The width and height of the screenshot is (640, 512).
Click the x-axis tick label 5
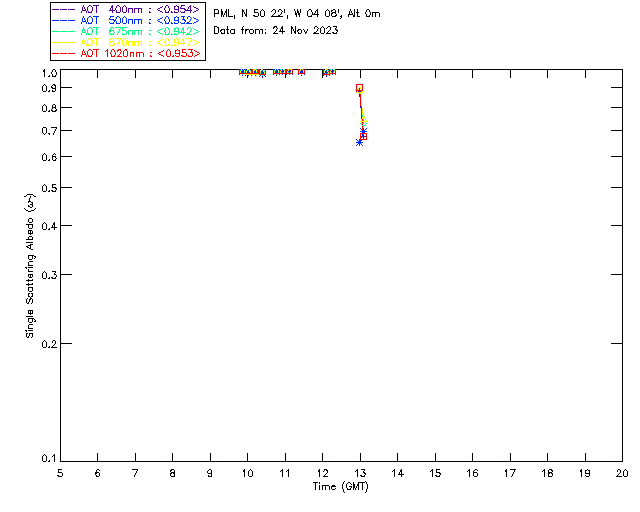click(x=60, y=474)
